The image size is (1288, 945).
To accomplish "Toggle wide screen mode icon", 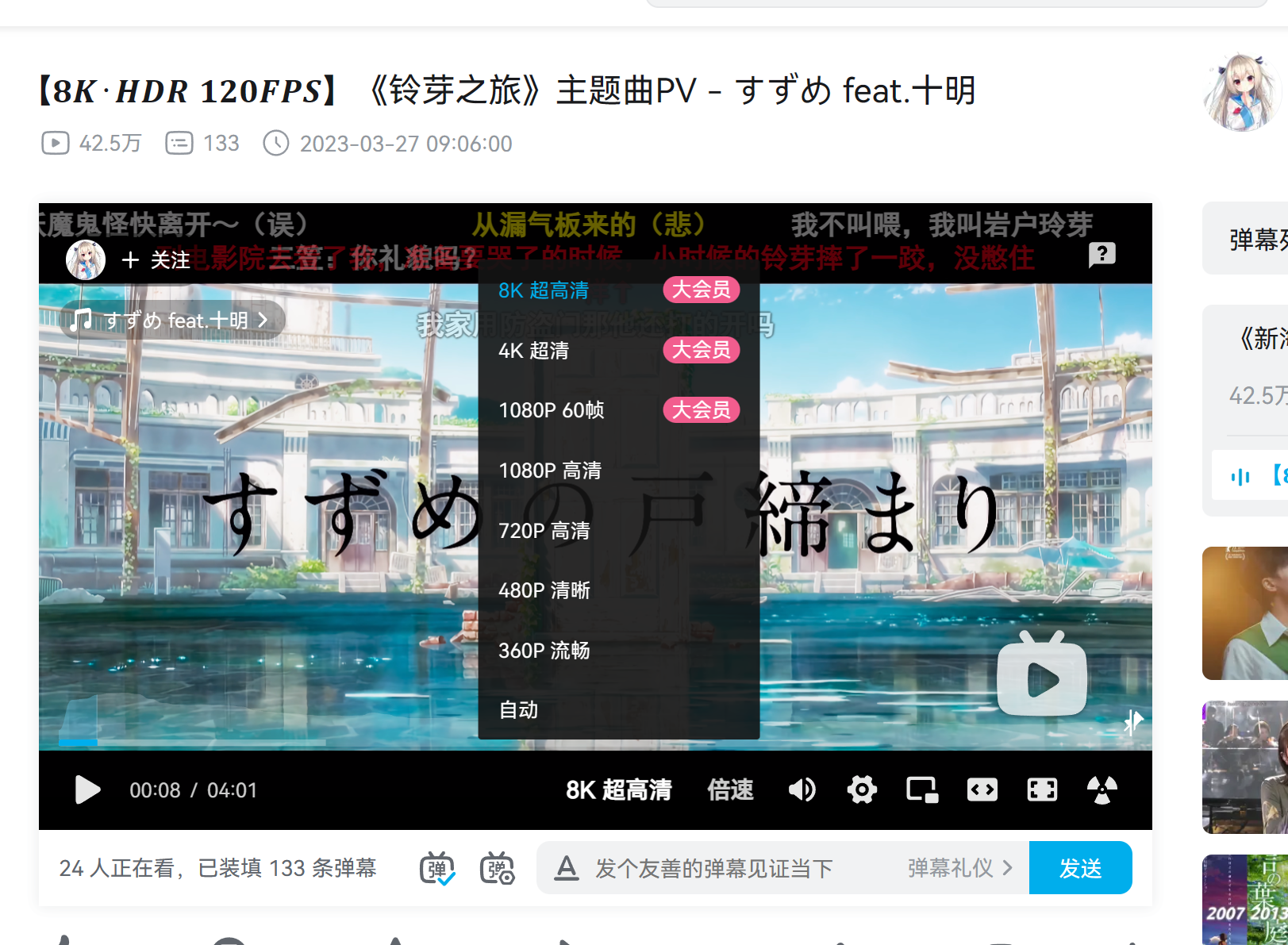I will pyautogui.click(x=982, y=789).
